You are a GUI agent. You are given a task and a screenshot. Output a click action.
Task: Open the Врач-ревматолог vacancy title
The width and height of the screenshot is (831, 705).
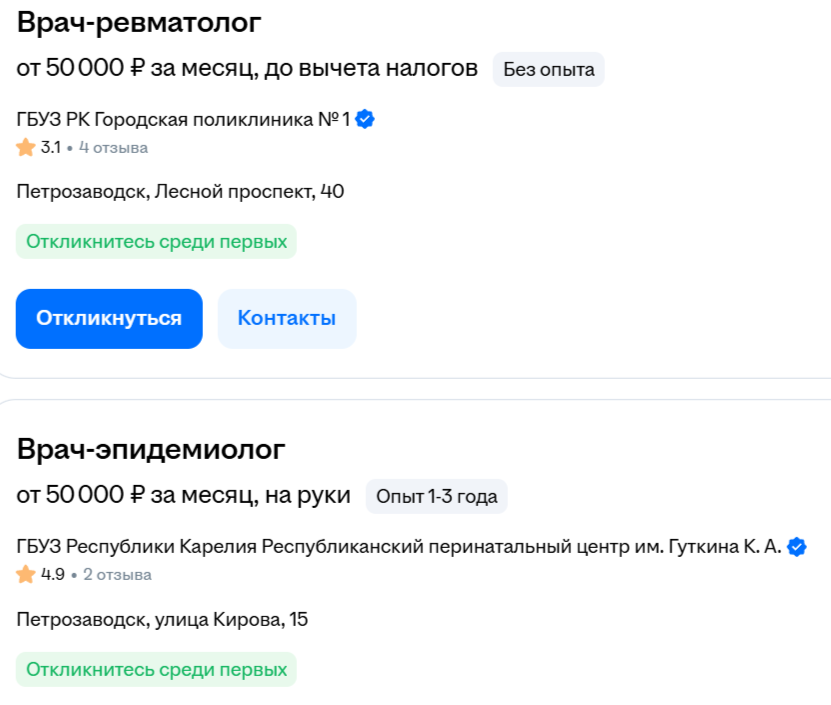tap(139, 21)
